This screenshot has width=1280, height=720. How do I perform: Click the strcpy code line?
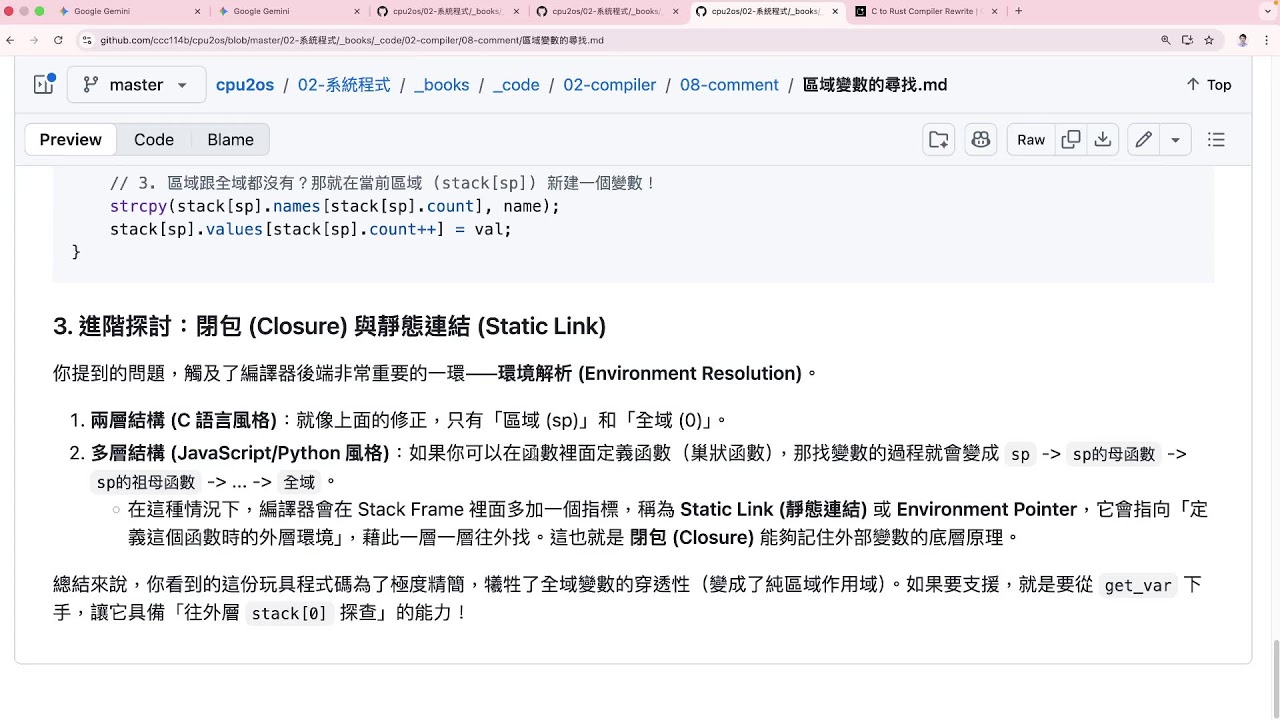(335, 206)
